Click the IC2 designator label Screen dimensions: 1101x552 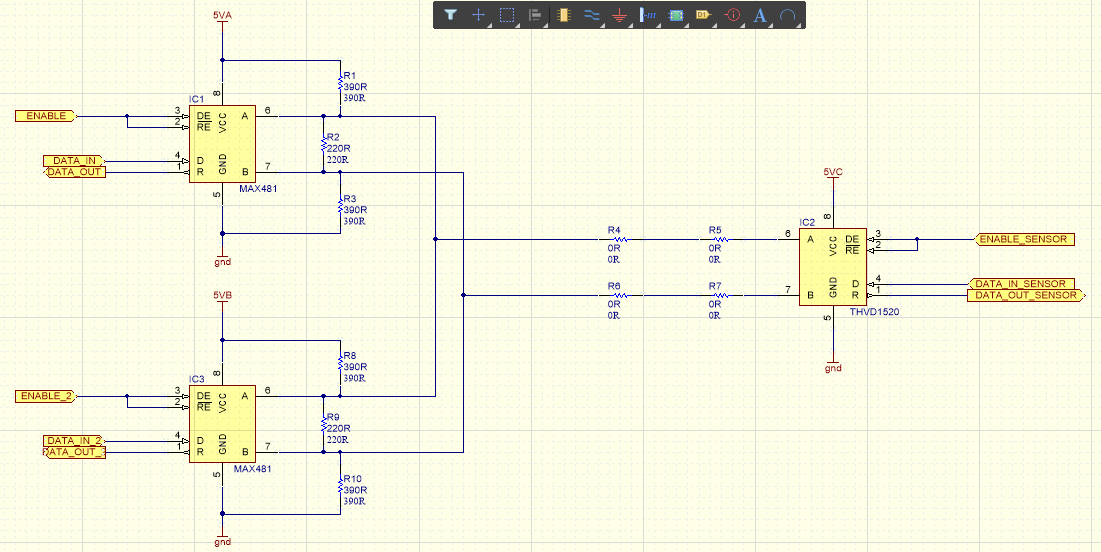pyautogui.click(x=807, y=222)
